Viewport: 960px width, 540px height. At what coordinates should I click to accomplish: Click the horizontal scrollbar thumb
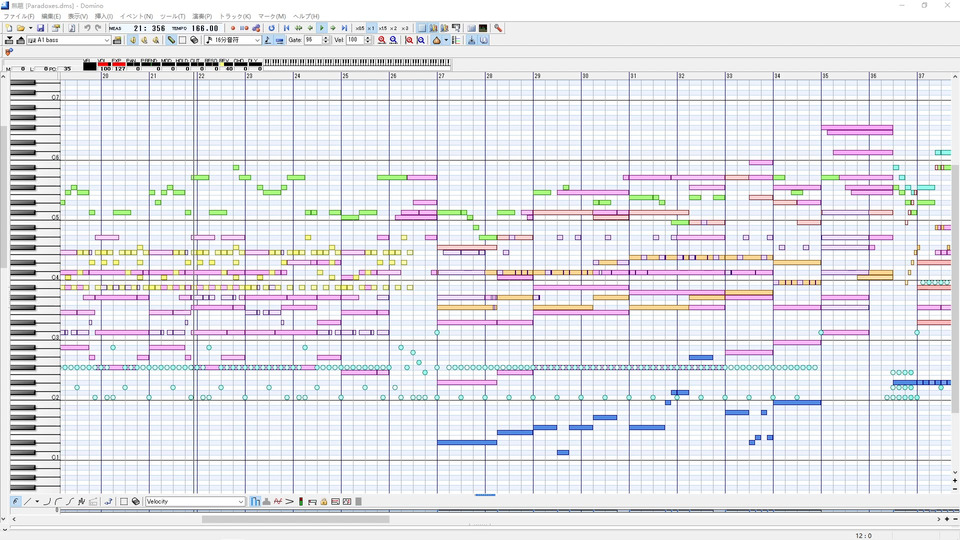pos(296,519)
